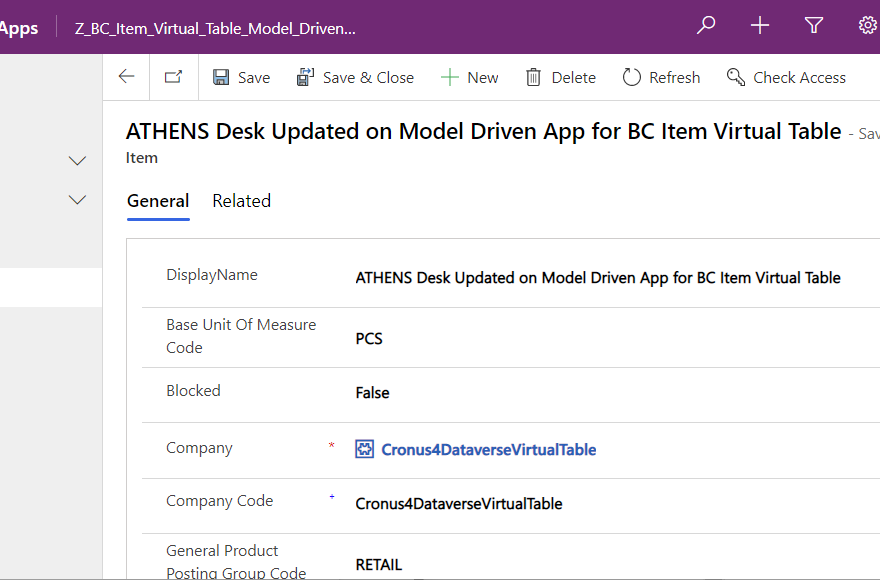Viewport: 880px width, 580px height.
Task: Click the Save & Close icon
Action: (305, 77)
